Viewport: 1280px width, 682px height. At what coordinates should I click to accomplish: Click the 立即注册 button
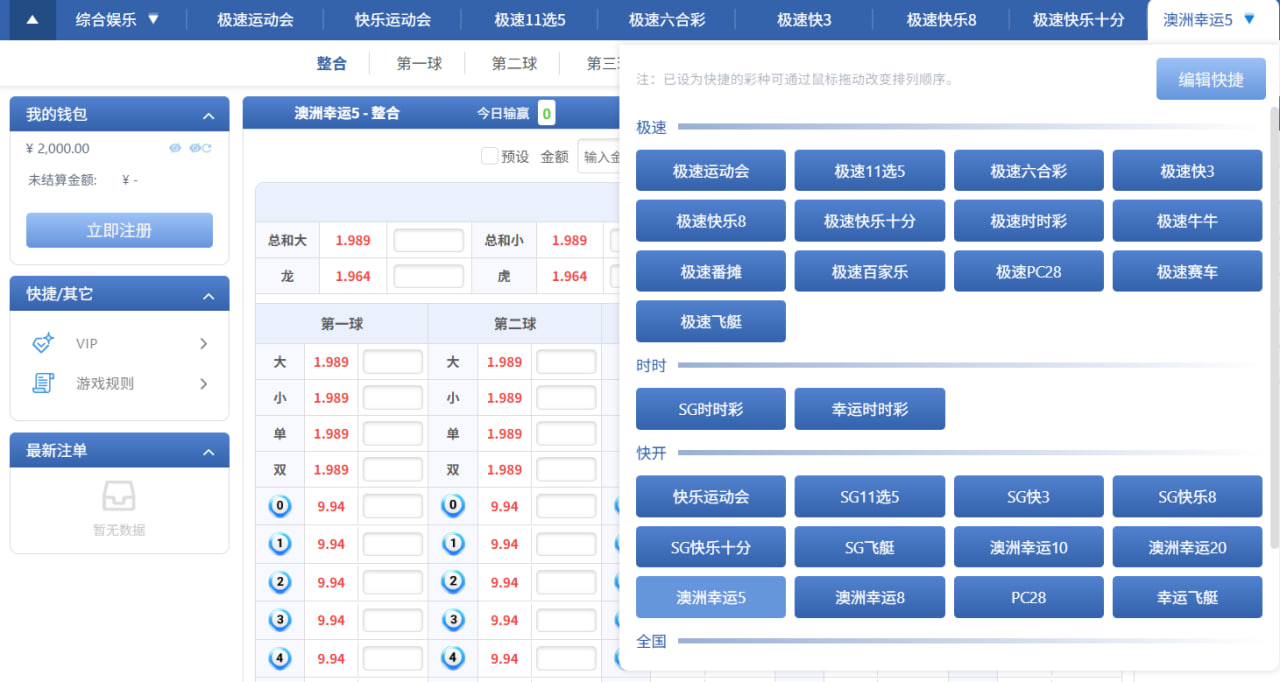[119, 230]
